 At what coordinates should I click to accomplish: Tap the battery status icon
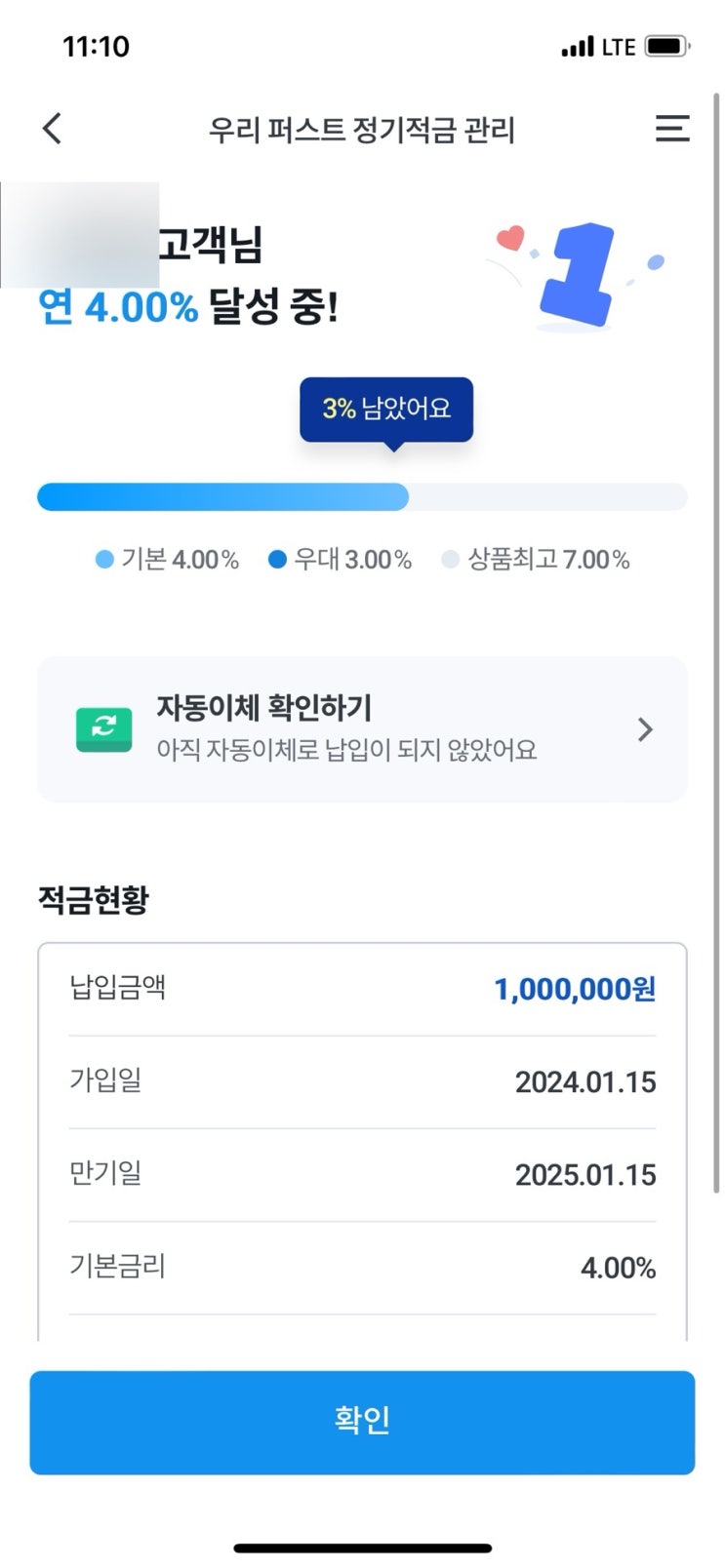[667, 47]
